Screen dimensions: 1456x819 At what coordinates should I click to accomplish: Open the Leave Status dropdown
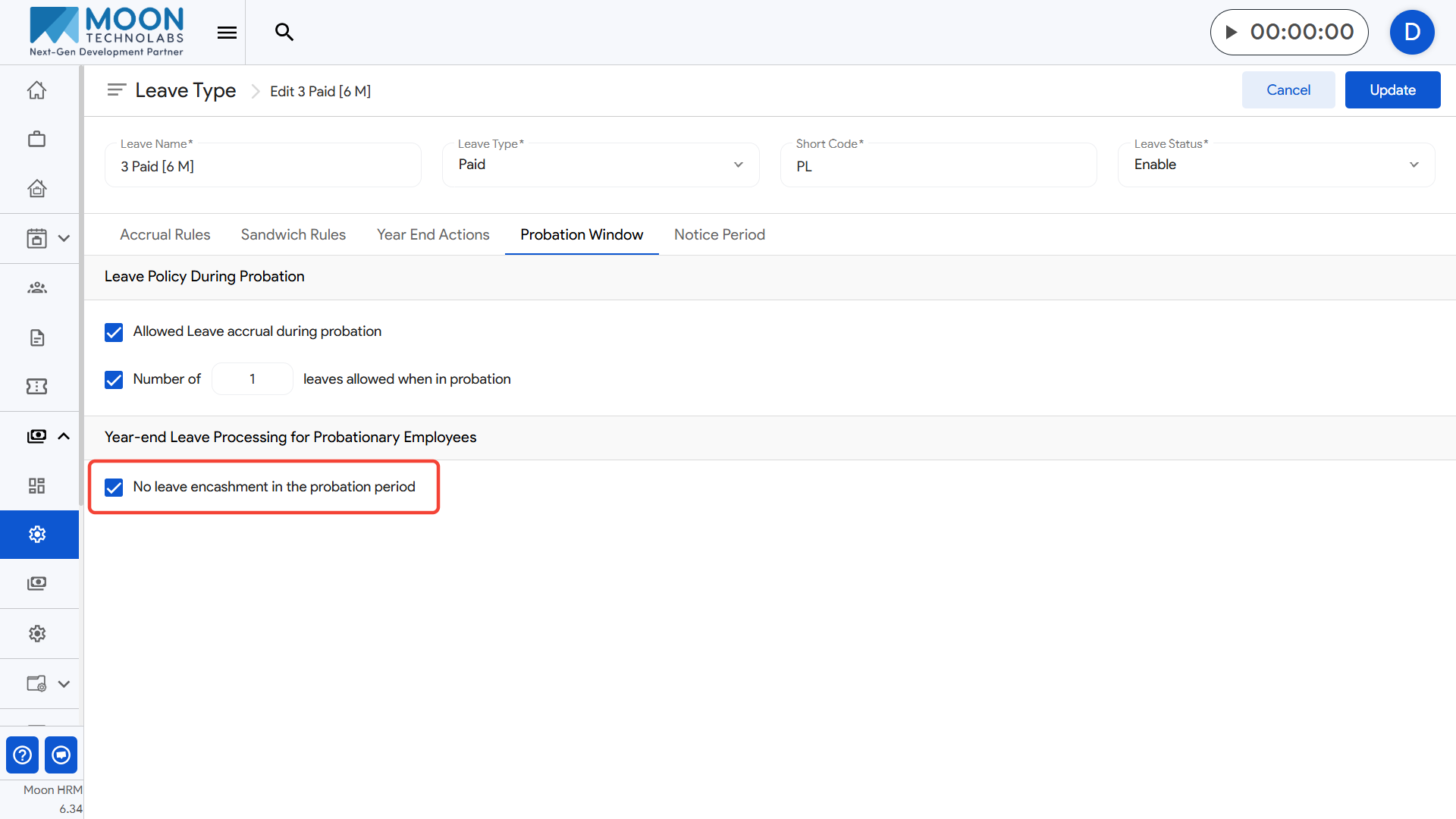click(x=1276, y=165)
